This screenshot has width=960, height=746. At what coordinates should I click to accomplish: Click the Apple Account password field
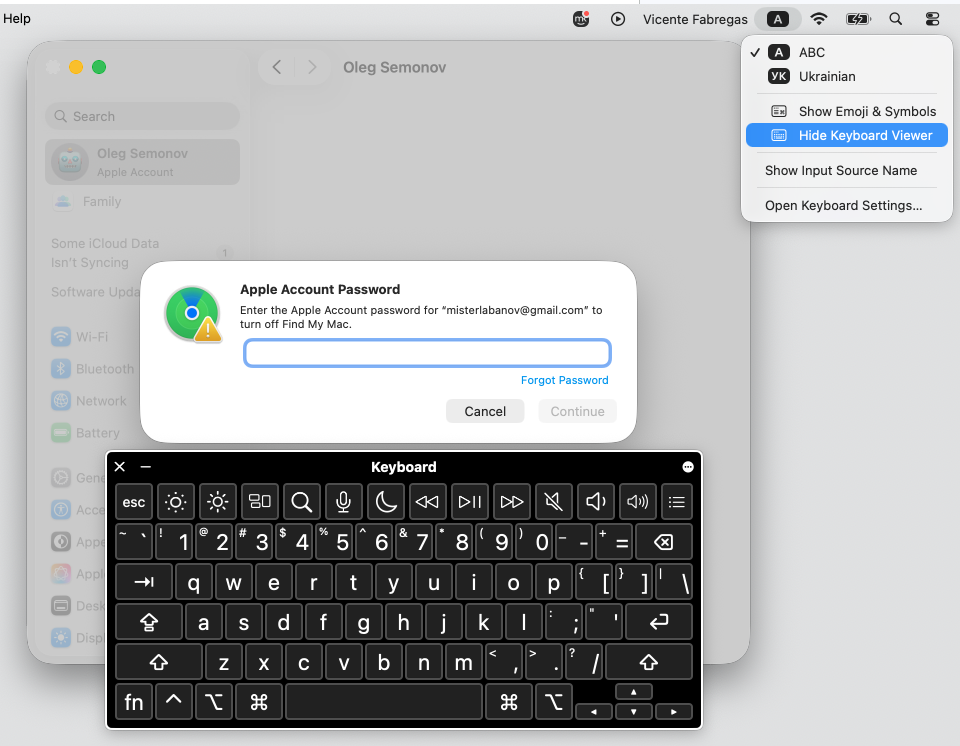point(427,353)
